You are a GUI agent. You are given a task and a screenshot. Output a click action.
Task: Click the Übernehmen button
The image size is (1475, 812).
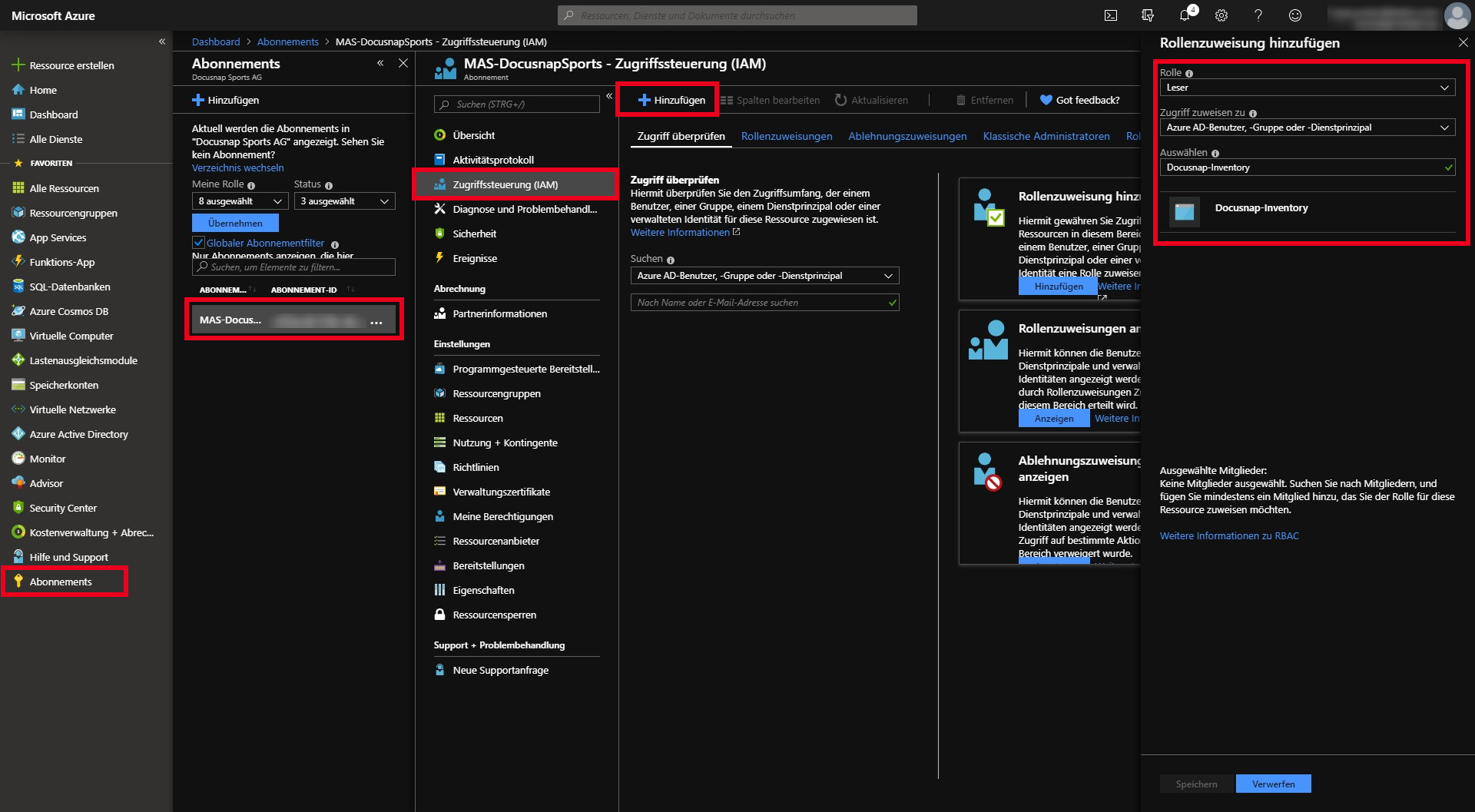[235, 223]
